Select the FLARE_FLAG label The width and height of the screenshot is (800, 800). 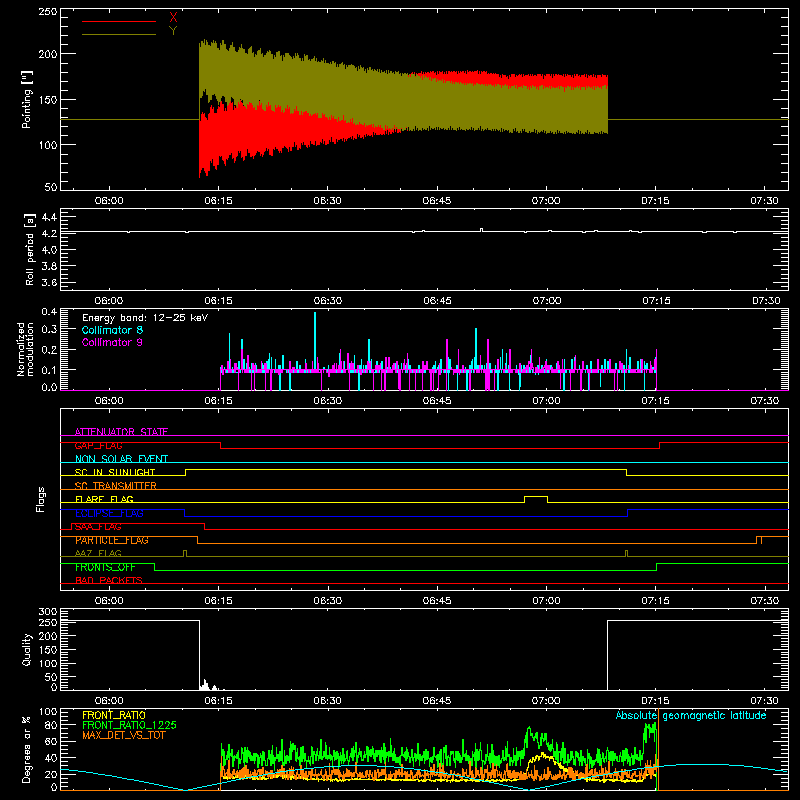pos(104,499)
